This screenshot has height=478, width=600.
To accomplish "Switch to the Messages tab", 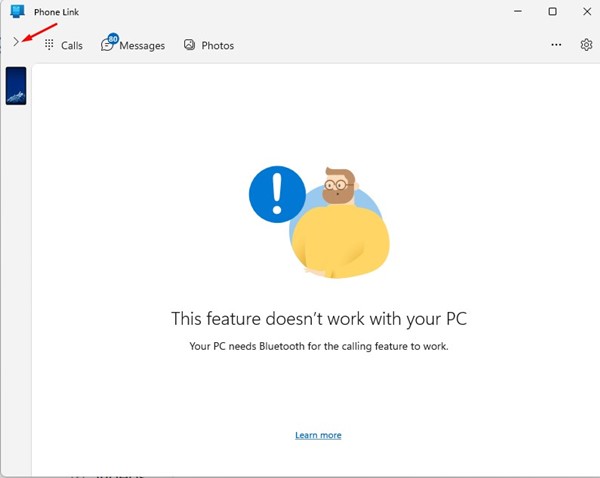I will point(133,44).
